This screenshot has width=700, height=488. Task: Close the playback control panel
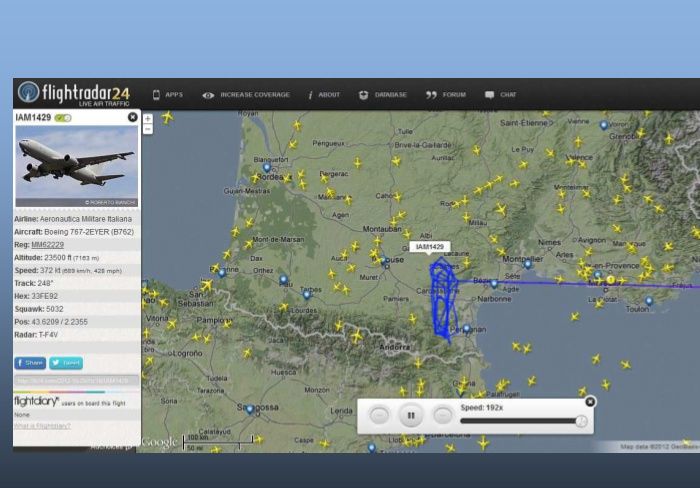(x=590, y=402)
